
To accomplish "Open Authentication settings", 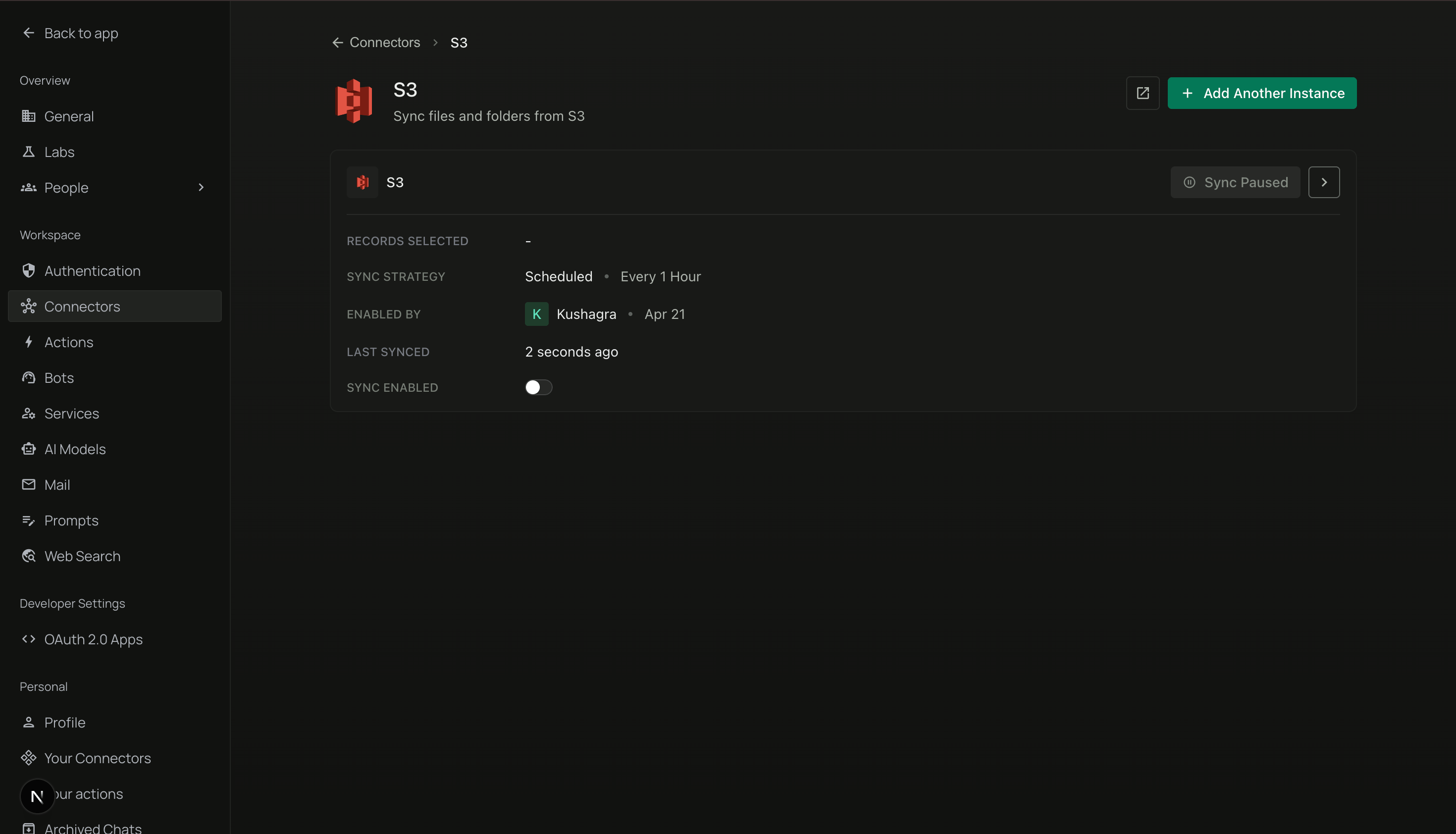I will click(x=114, y=271).
